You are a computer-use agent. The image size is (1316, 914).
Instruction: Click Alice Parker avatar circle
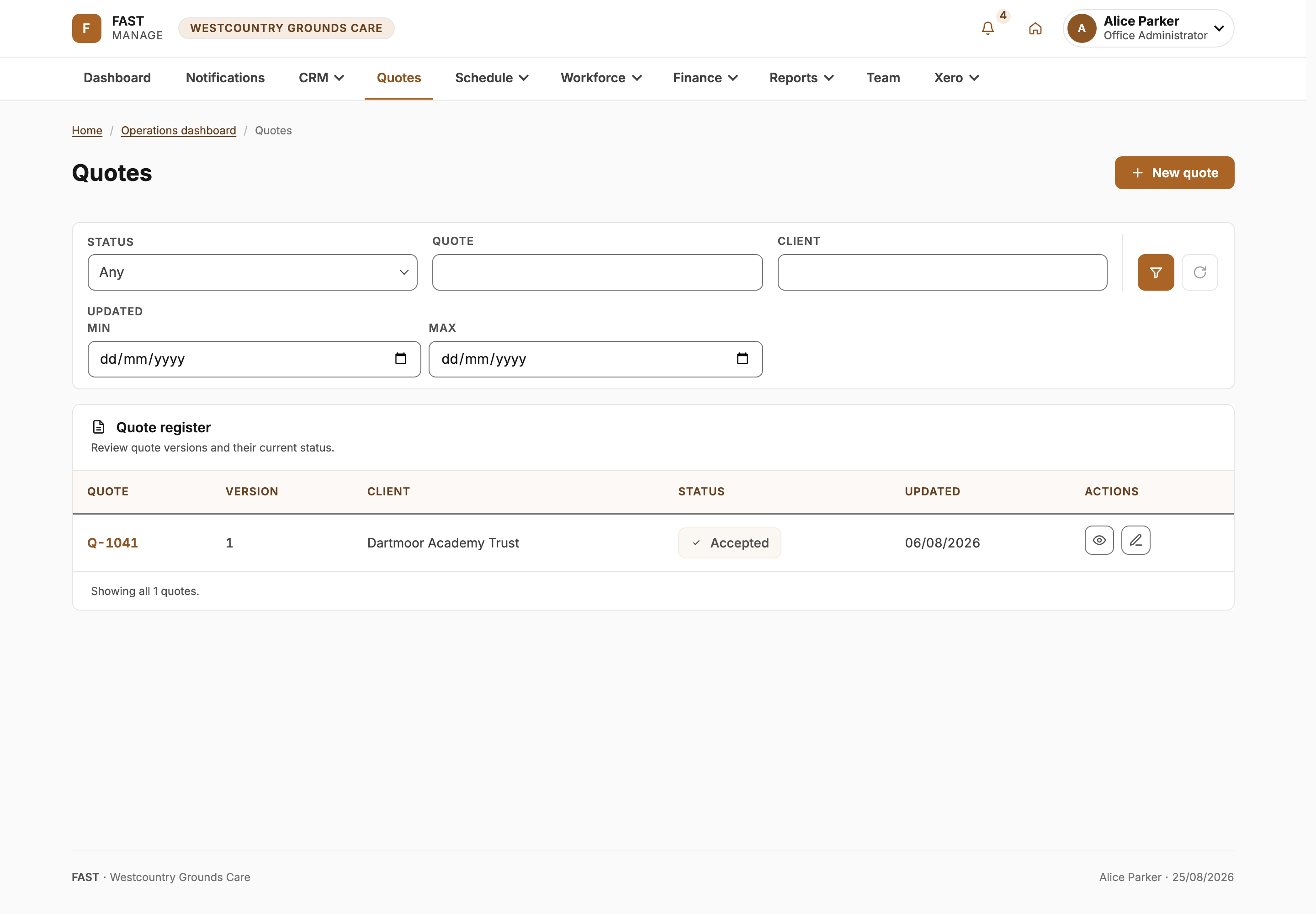1082,28
